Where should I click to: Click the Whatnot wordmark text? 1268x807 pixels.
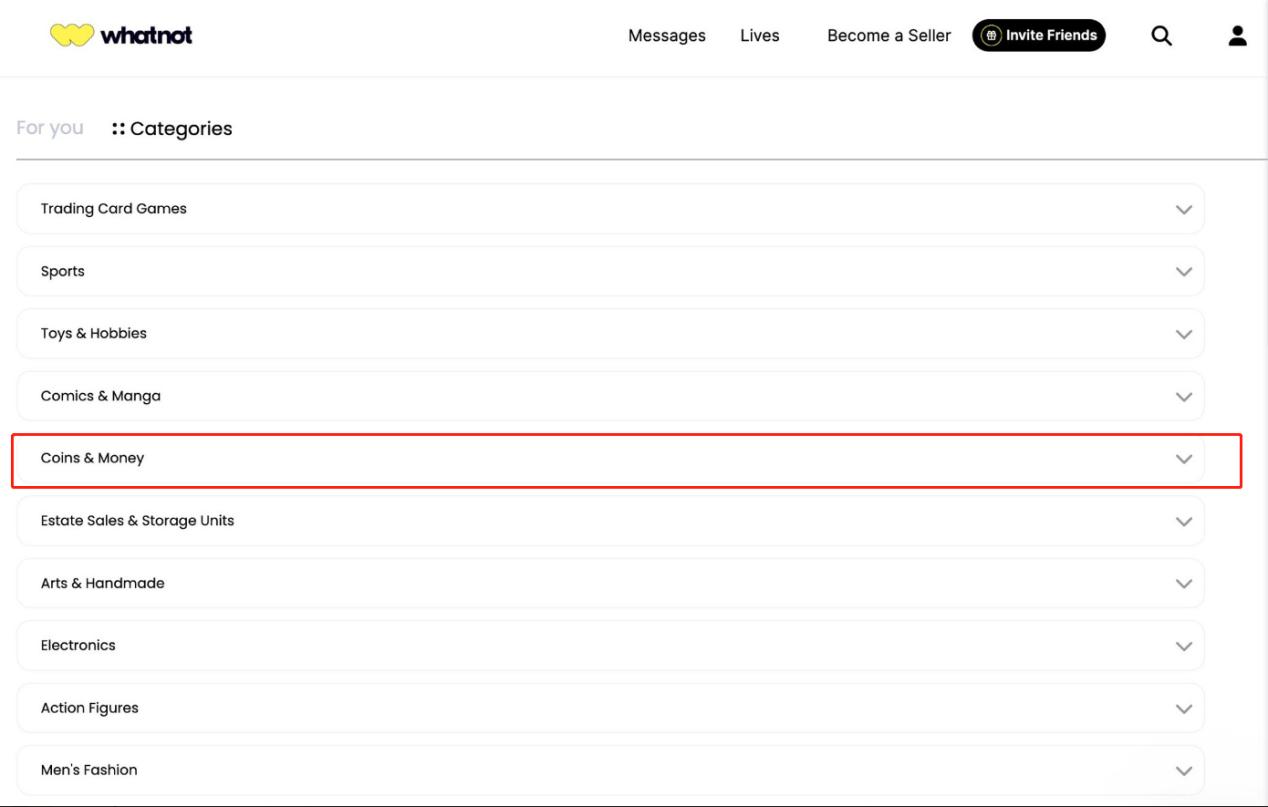coord(146,36)
